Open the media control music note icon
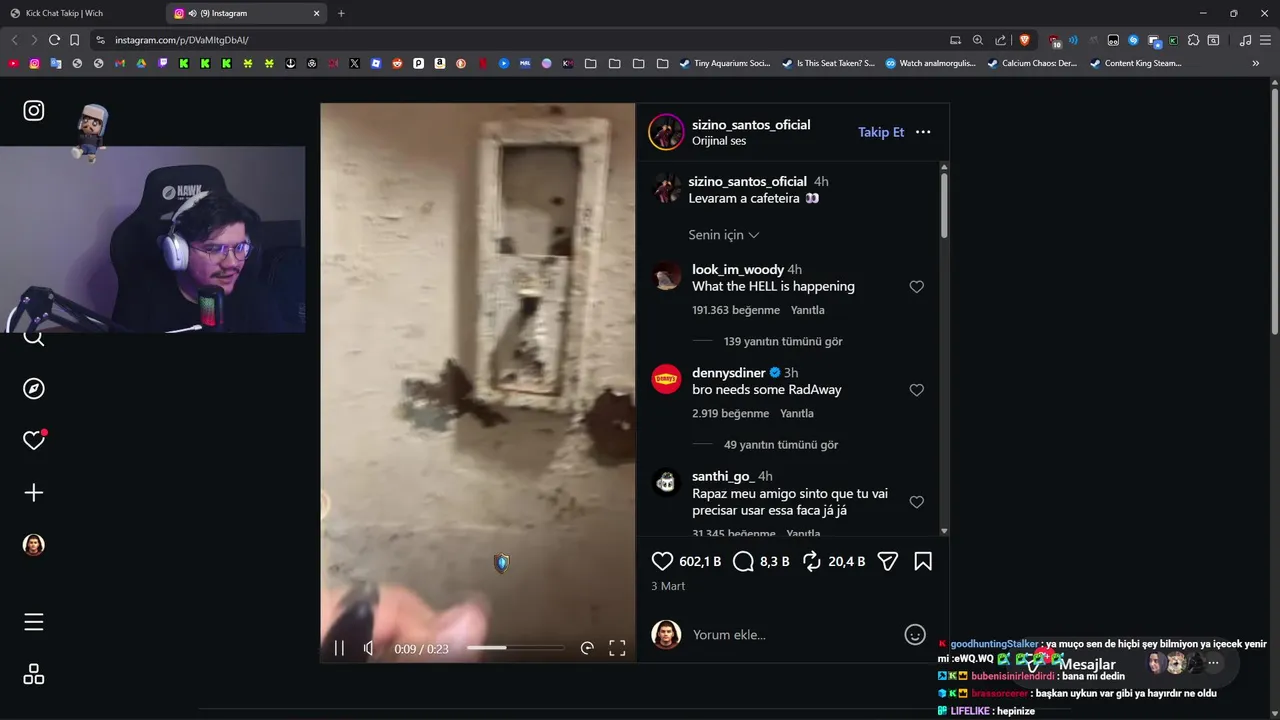Image resolution: width=1280 pixels, height=720 pixels. pyautogui.click(x=1245, y=40)
